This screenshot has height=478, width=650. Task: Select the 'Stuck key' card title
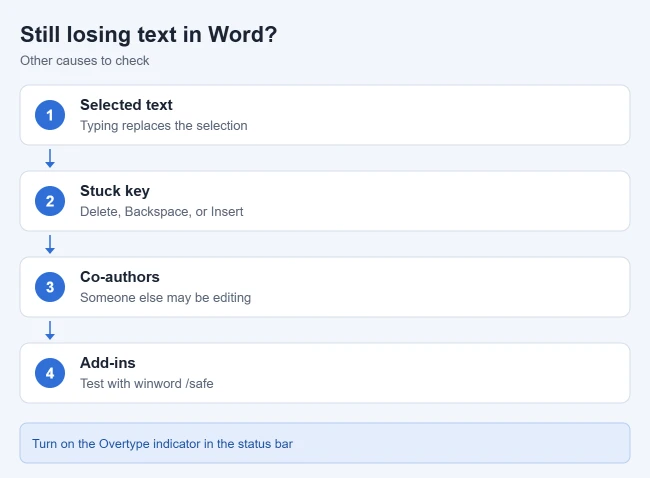(x=115, y=191)
